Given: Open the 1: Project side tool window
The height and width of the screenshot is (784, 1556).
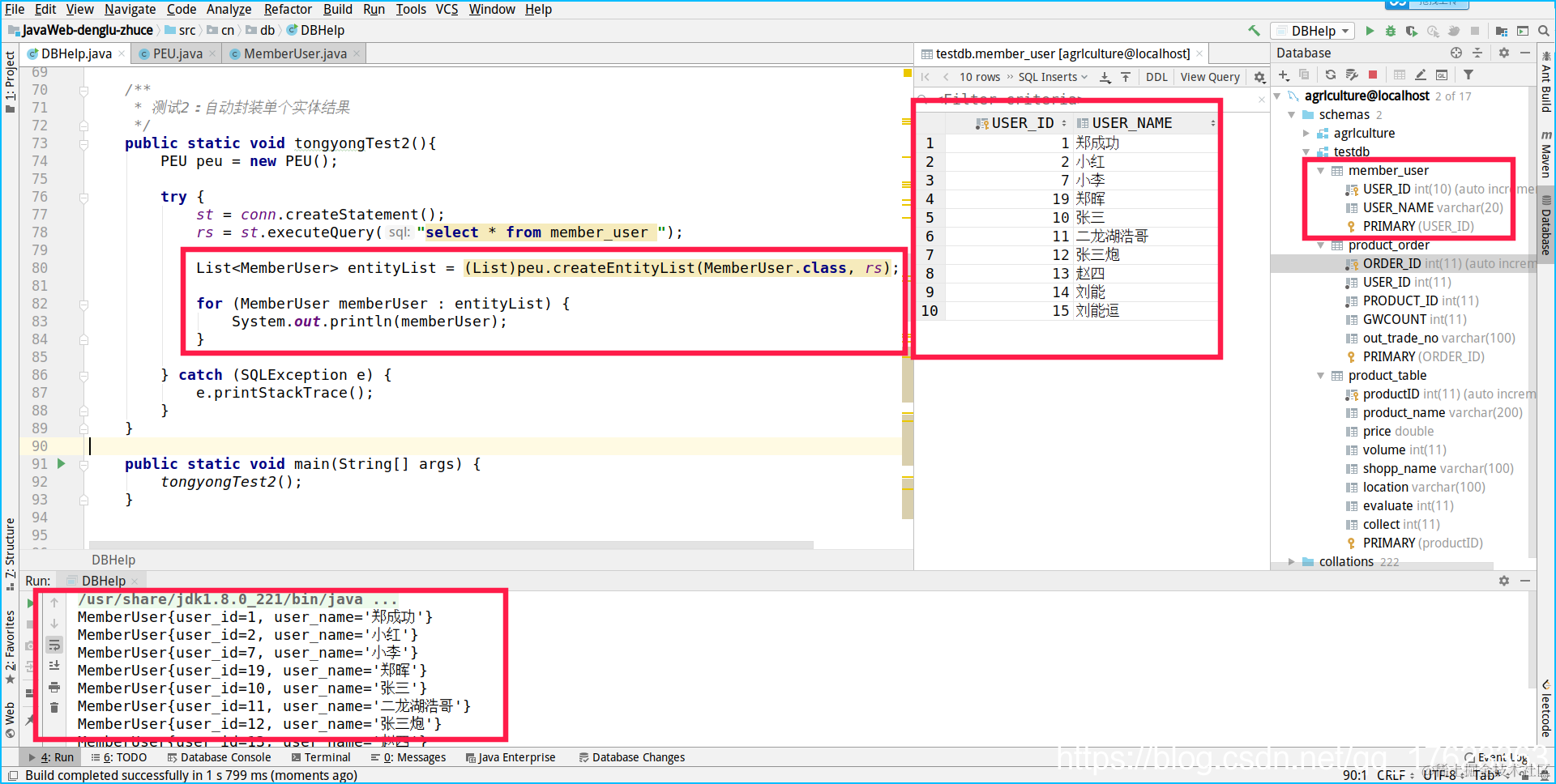Looking at the screenshot, I should (x=10, y=81).
